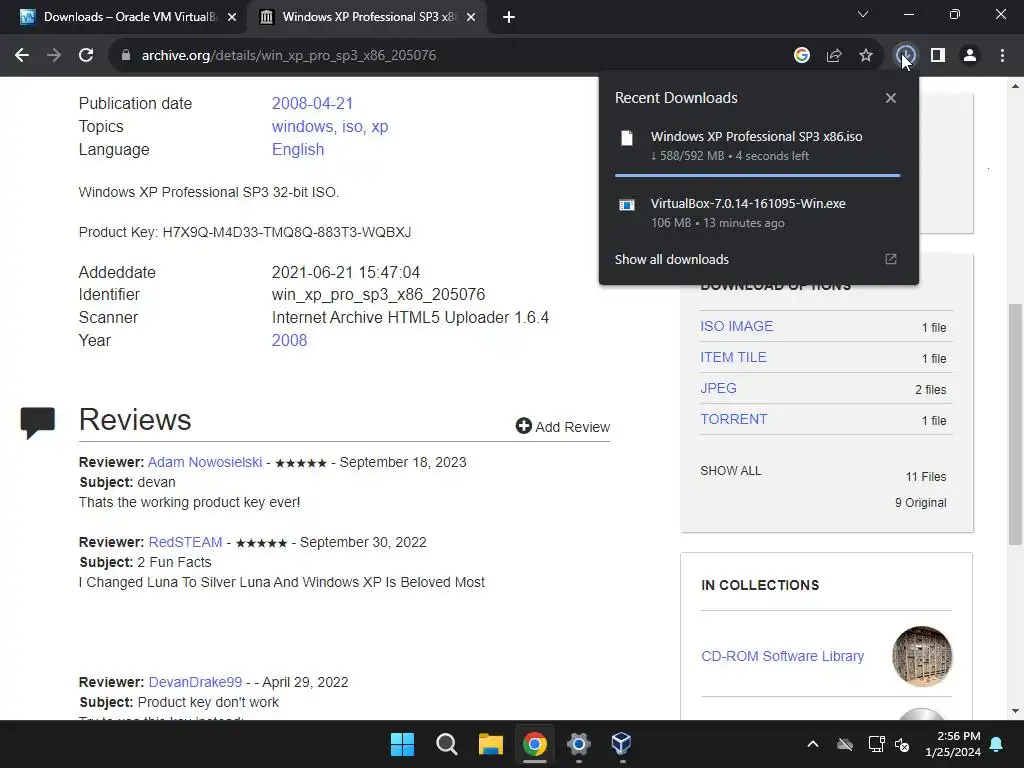Download the TORRENT file option

[734, 419]
